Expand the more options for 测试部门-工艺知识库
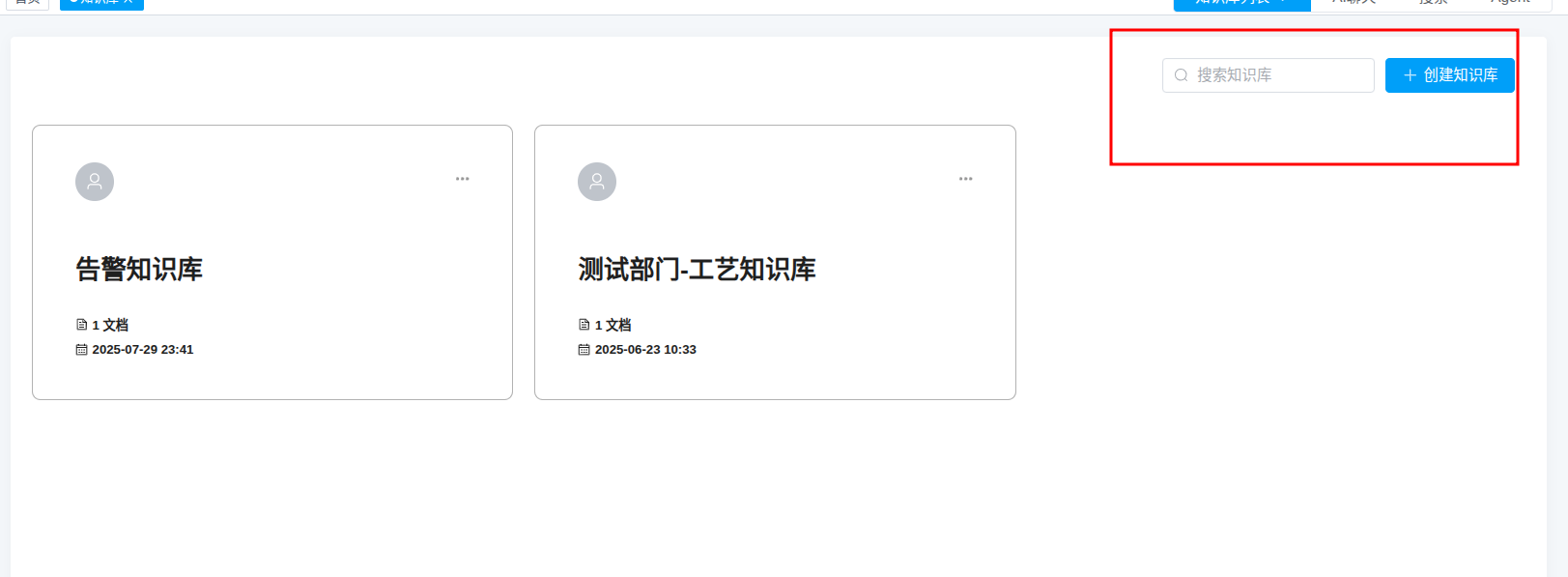Screen dimensions: 1568x577 tap(965, 179)
